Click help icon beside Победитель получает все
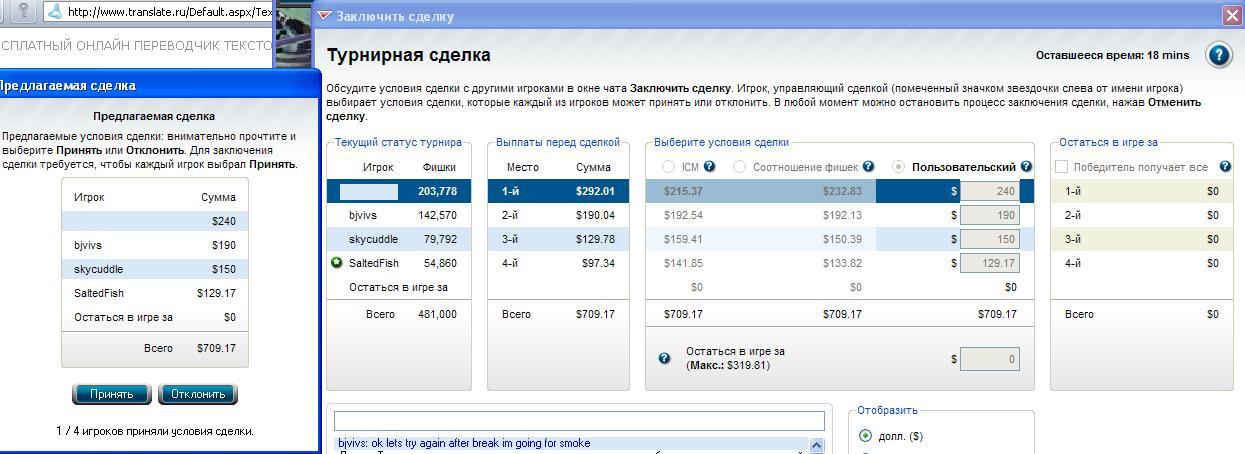 [1225, 167]
